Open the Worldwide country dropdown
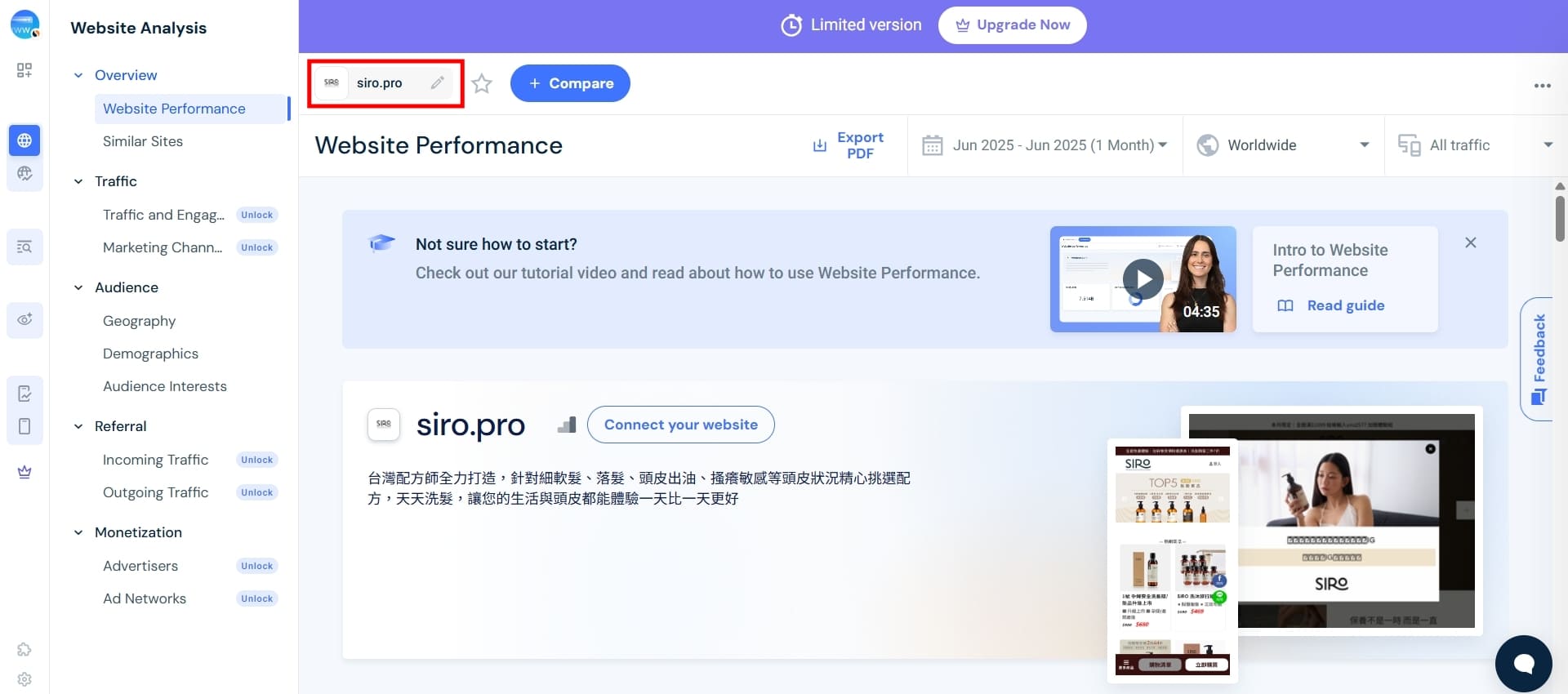This screenshot has width=1568, height=694. pyautogui.click(x=1284, y=145)
